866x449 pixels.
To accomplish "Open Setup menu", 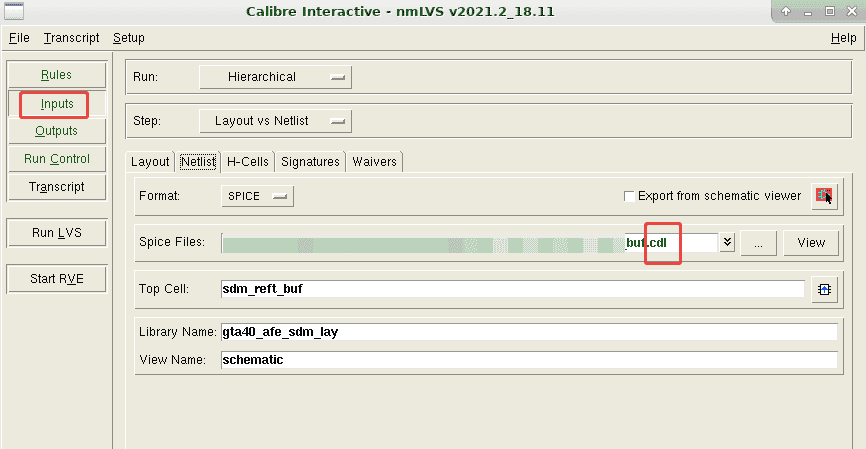I will pos(129,38).
